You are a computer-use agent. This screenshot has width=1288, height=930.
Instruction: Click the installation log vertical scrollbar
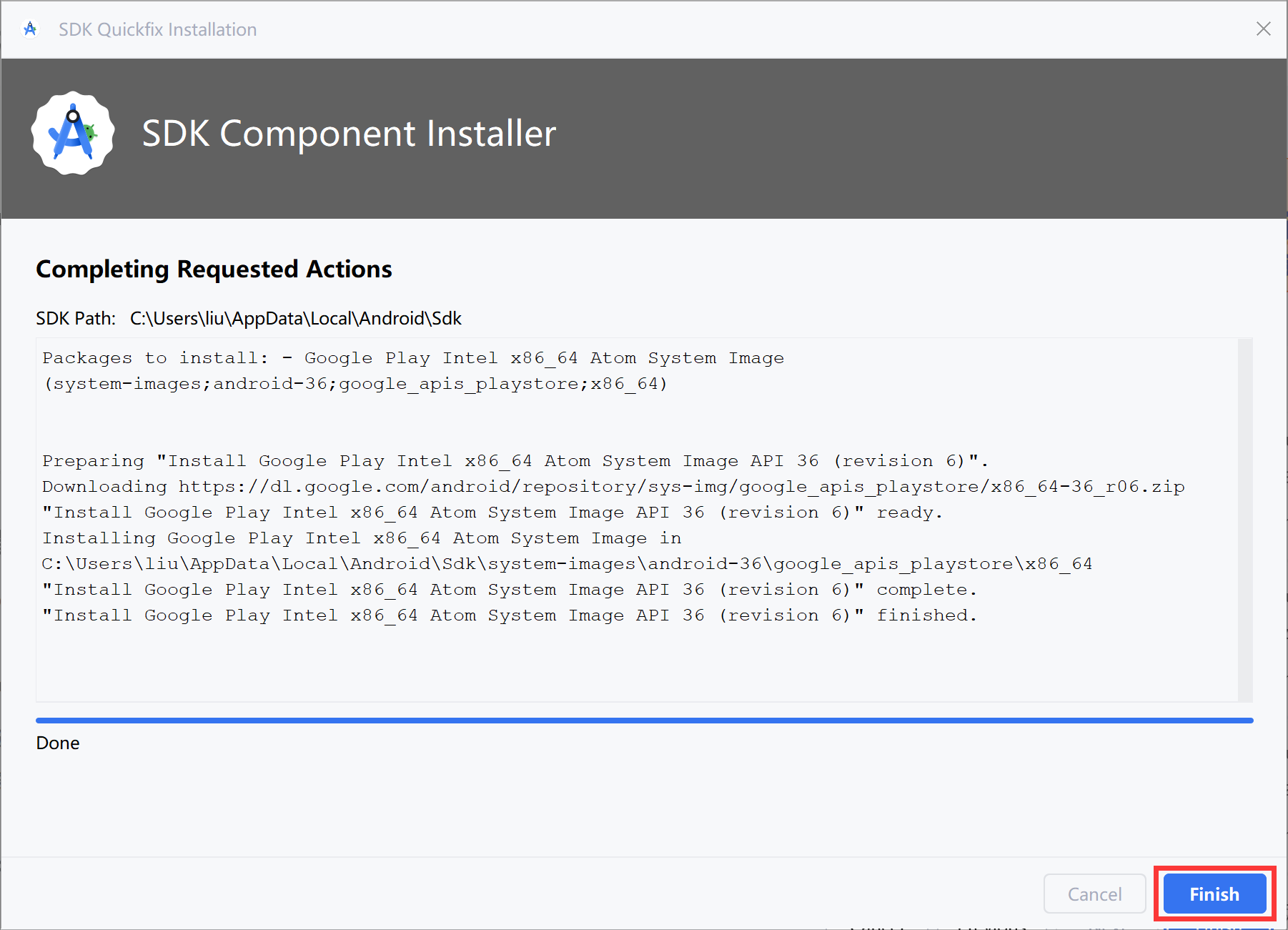point(1244,520)
